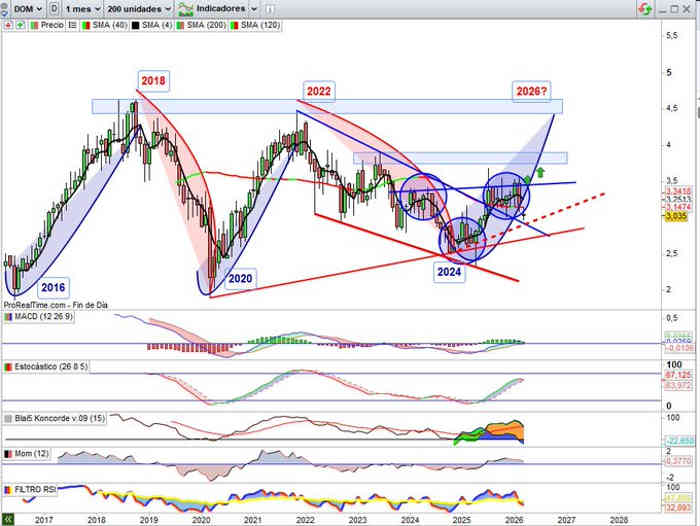Expand the arrow next to Indicadores
700x526 pixels.
(x=253, y=8)
